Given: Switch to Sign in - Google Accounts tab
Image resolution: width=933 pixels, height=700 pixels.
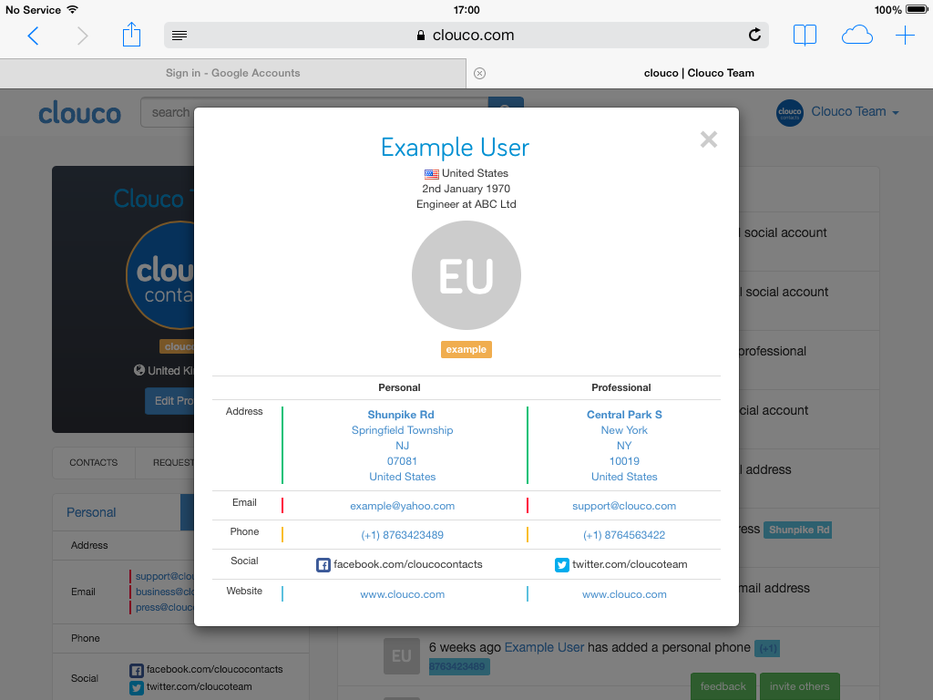Looking at the screenshot, I should (233, 73).
